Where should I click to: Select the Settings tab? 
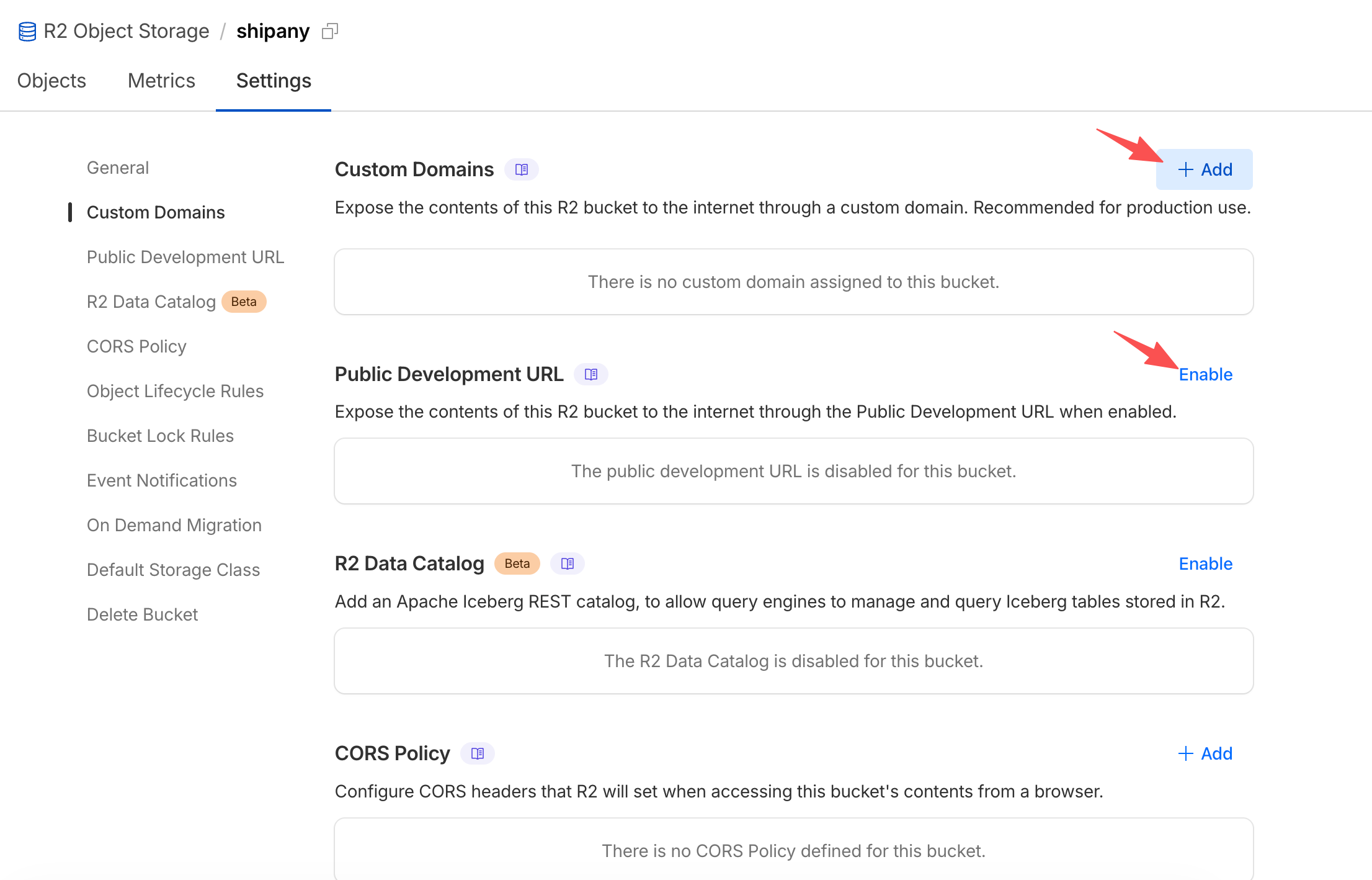pyautogui.click(x=274, y=81)
